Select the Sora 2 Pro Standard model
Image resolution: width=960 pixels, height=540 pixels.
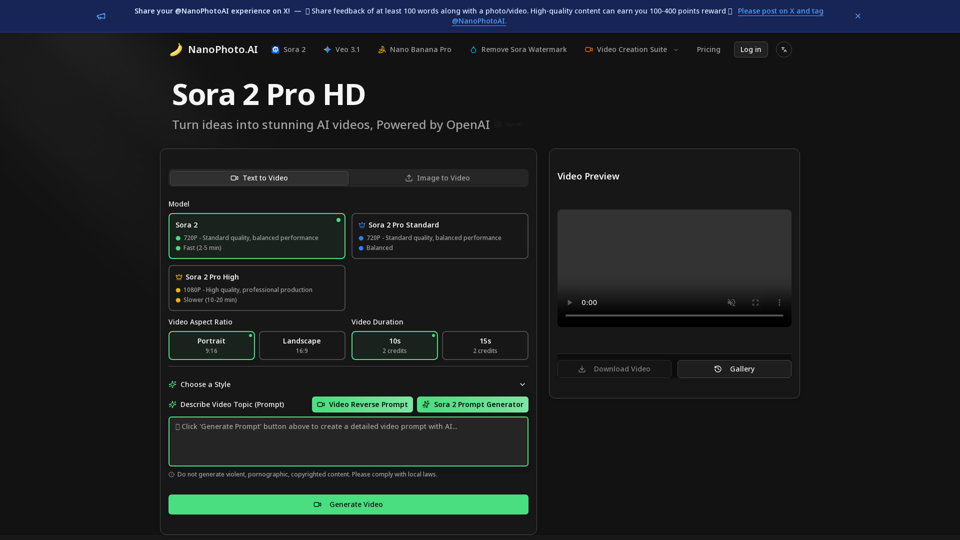440,236
